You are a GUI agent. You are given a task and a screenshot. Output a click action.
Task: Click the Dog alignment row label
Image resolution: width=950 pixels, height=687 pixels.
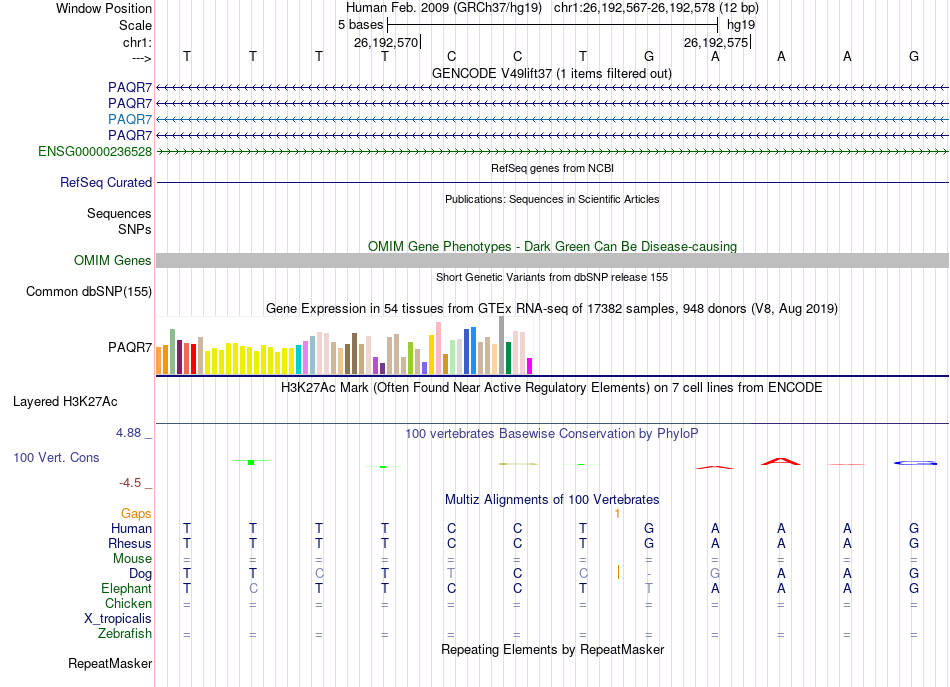click(x=140, y=573)
